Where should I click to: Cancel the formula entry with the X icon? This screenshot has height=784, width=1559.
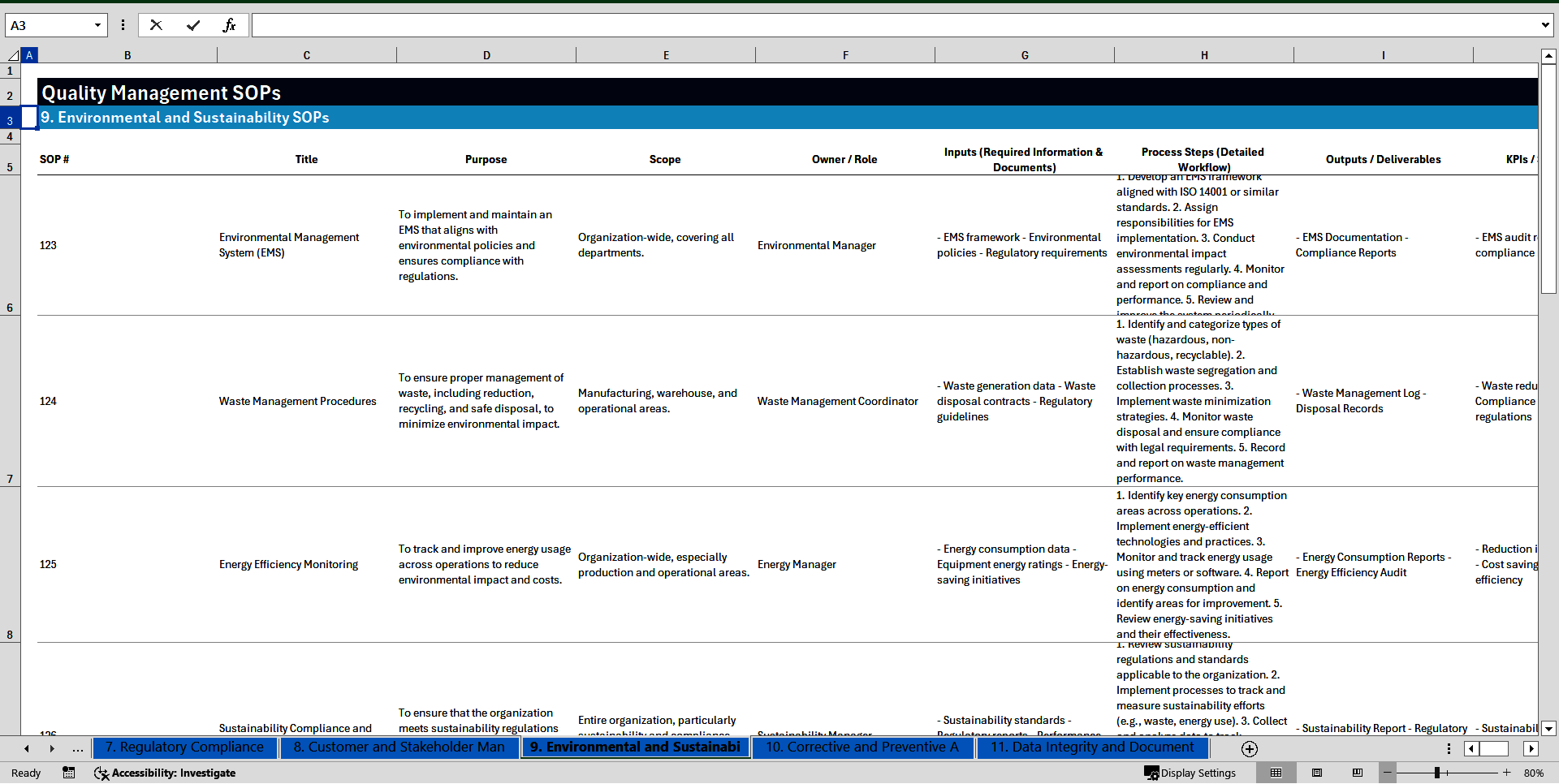point(156,25)
